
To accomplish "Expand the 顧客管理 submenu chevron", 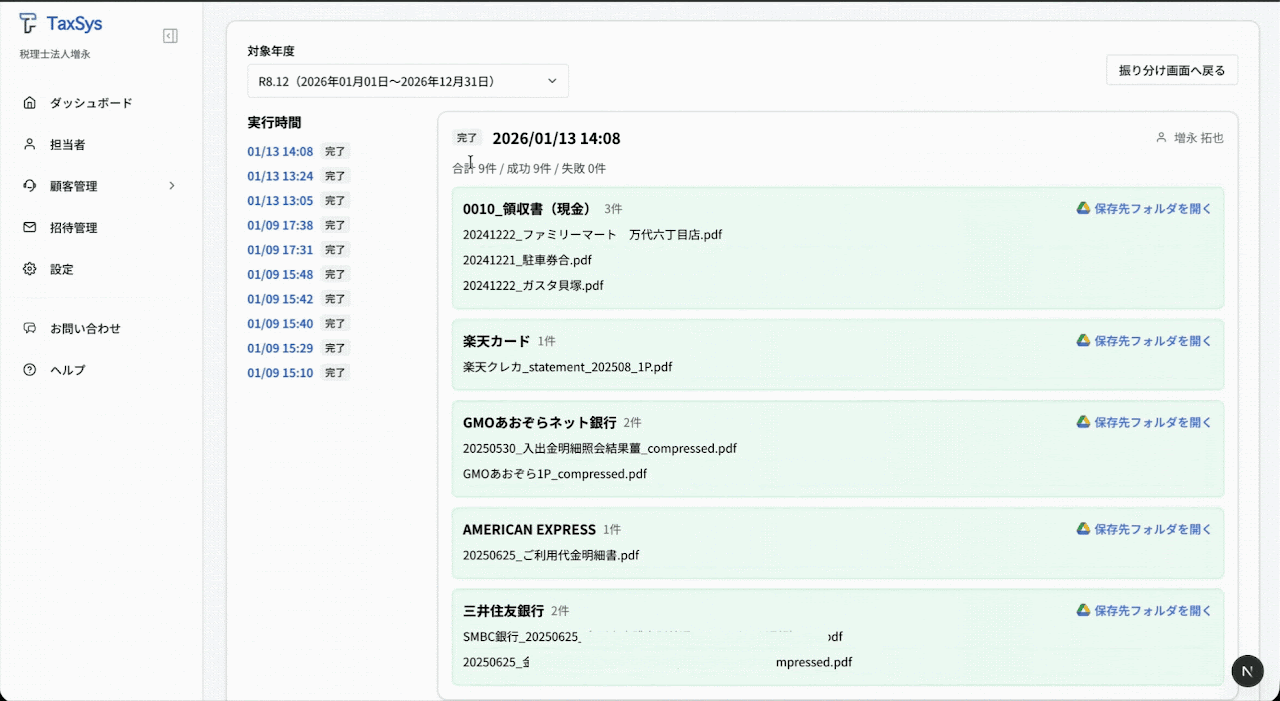I will 172,186.
